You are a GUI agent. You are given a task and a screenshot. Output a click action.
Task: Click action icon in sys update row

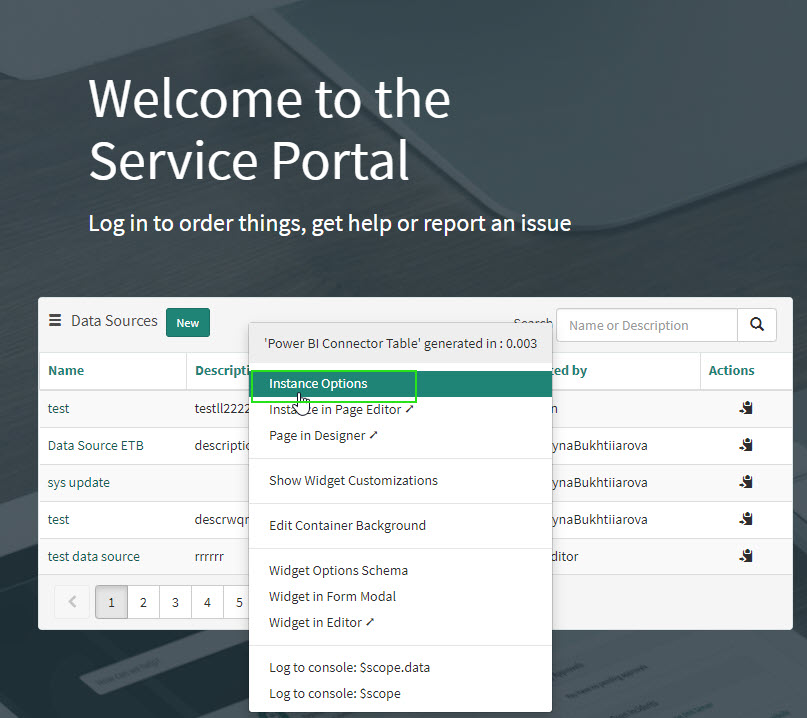coord(745,482)
